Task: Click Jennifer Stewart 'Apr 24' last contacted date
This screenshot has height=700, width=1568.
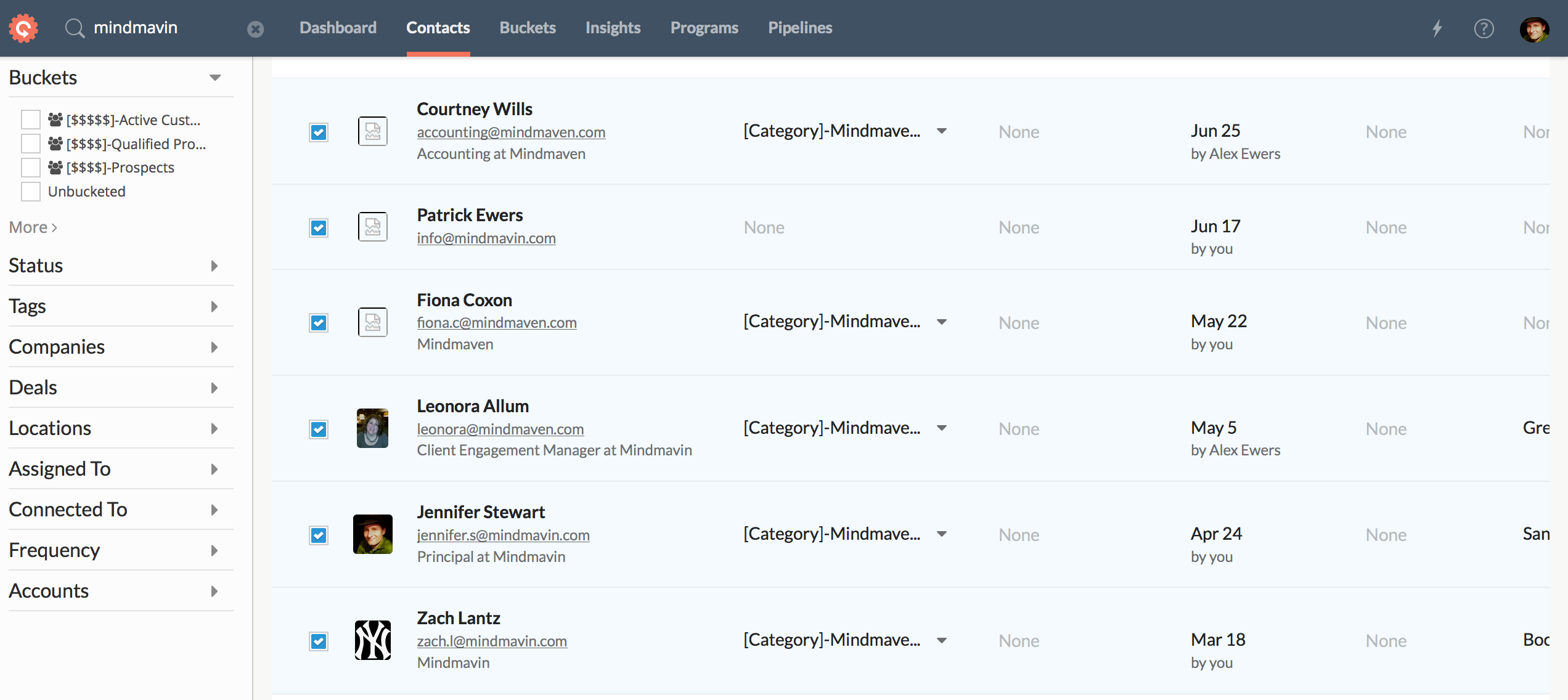Action: [1216, 534]
